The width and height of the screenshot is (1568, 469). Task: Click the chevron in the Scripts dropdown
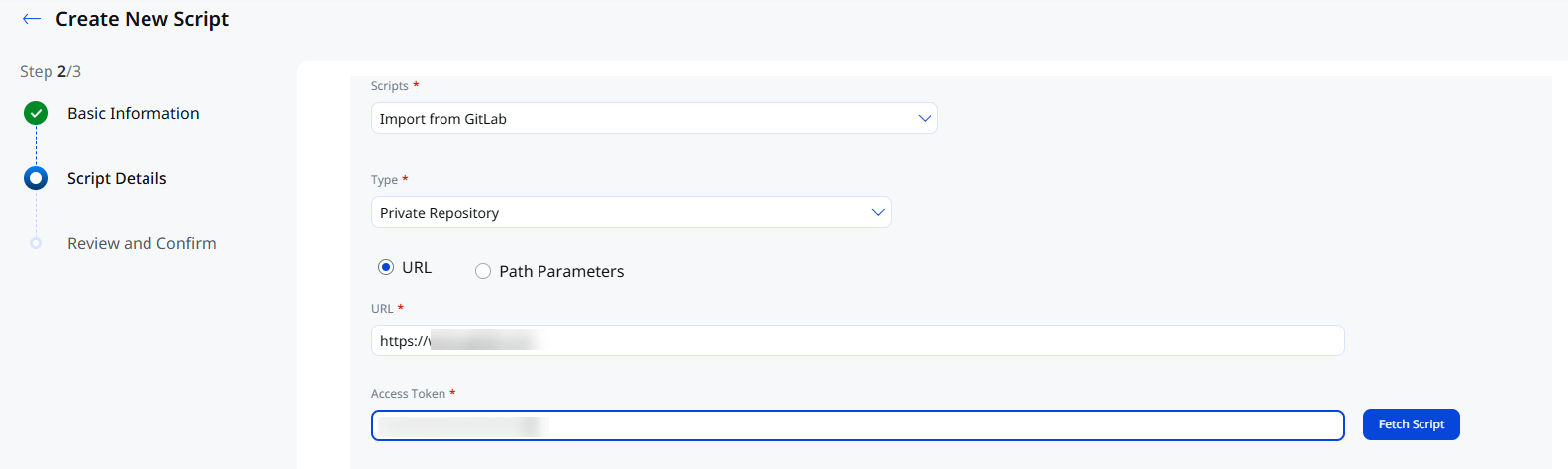coord(925,118)
